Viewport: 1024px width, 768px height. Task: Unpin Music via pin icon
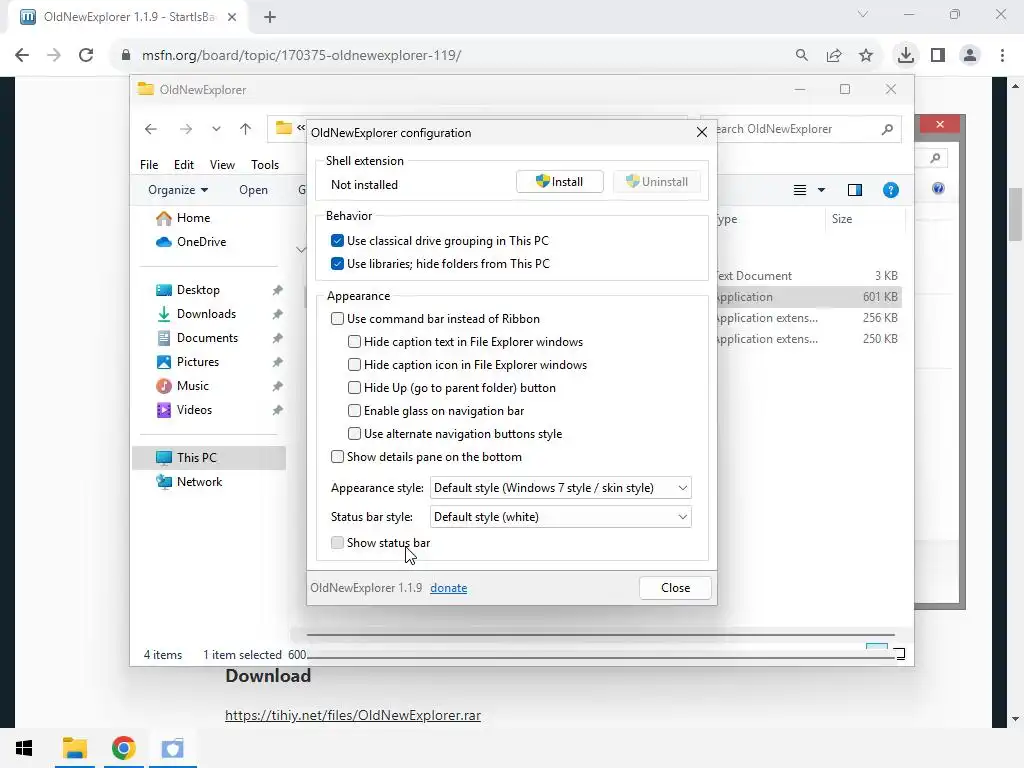278,386
